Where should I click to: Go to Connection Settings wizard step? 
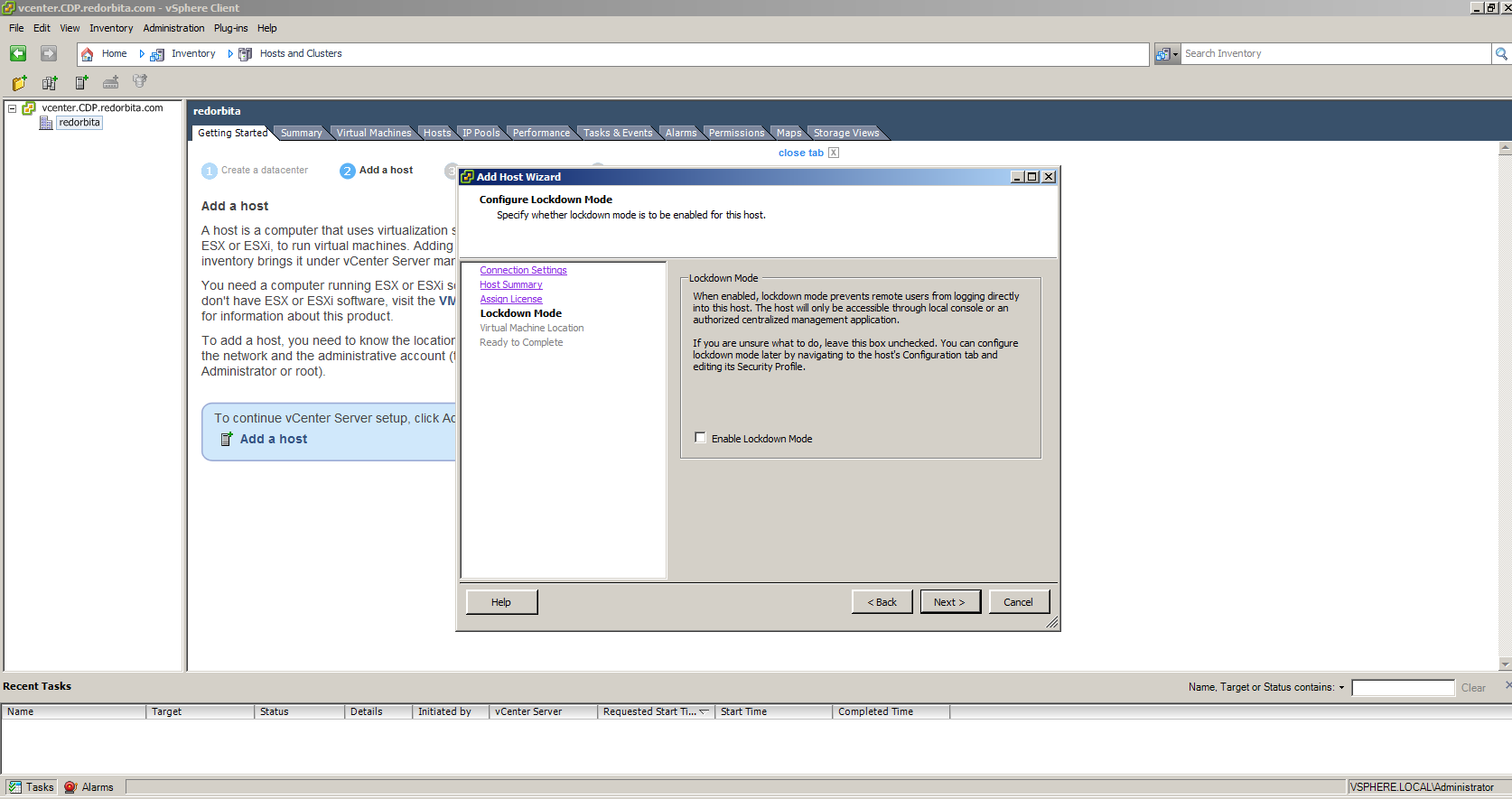click(x=523, y=270)
